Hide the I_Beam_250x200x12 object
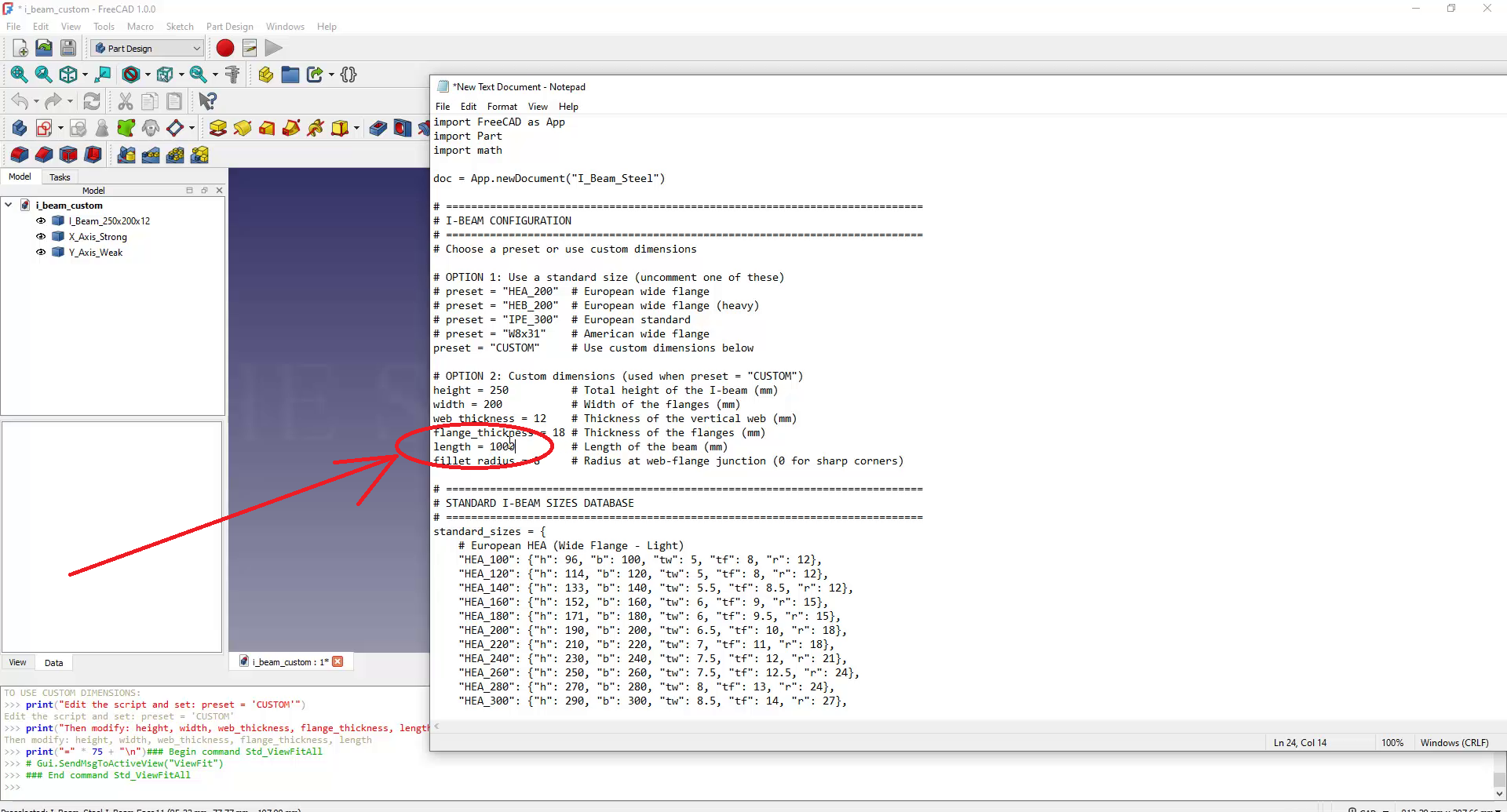This screenshot has width=1507, height=812. [41, 221]
